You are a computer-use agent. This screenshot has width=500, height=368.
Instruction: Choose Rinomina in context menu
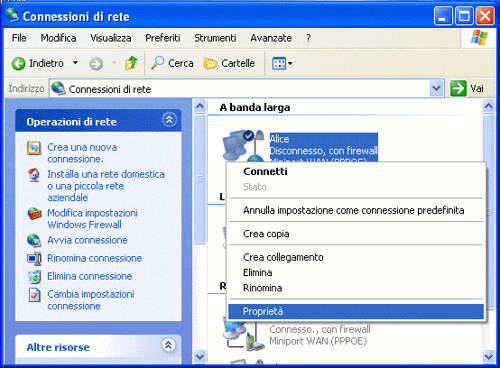(356, 288)
